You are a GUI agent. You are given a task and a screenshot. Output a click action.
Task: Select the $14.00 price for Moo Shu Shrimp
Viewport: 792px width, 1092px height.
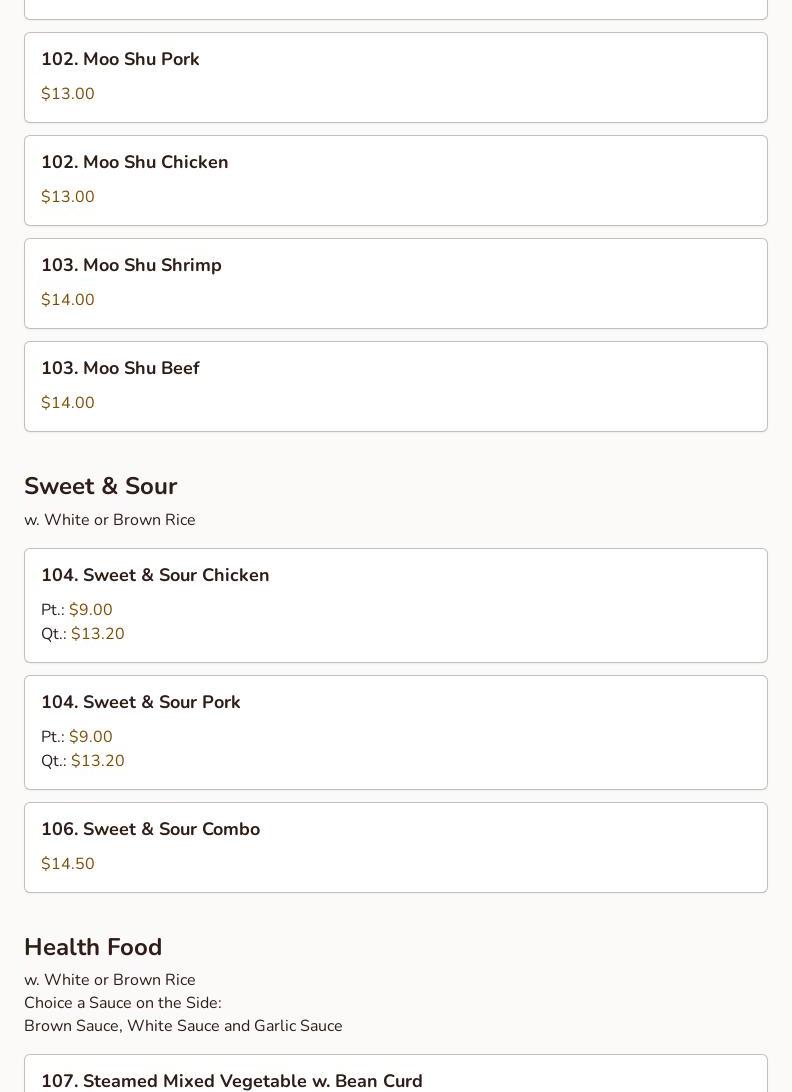pyautogui.click(x=68, y=300)
